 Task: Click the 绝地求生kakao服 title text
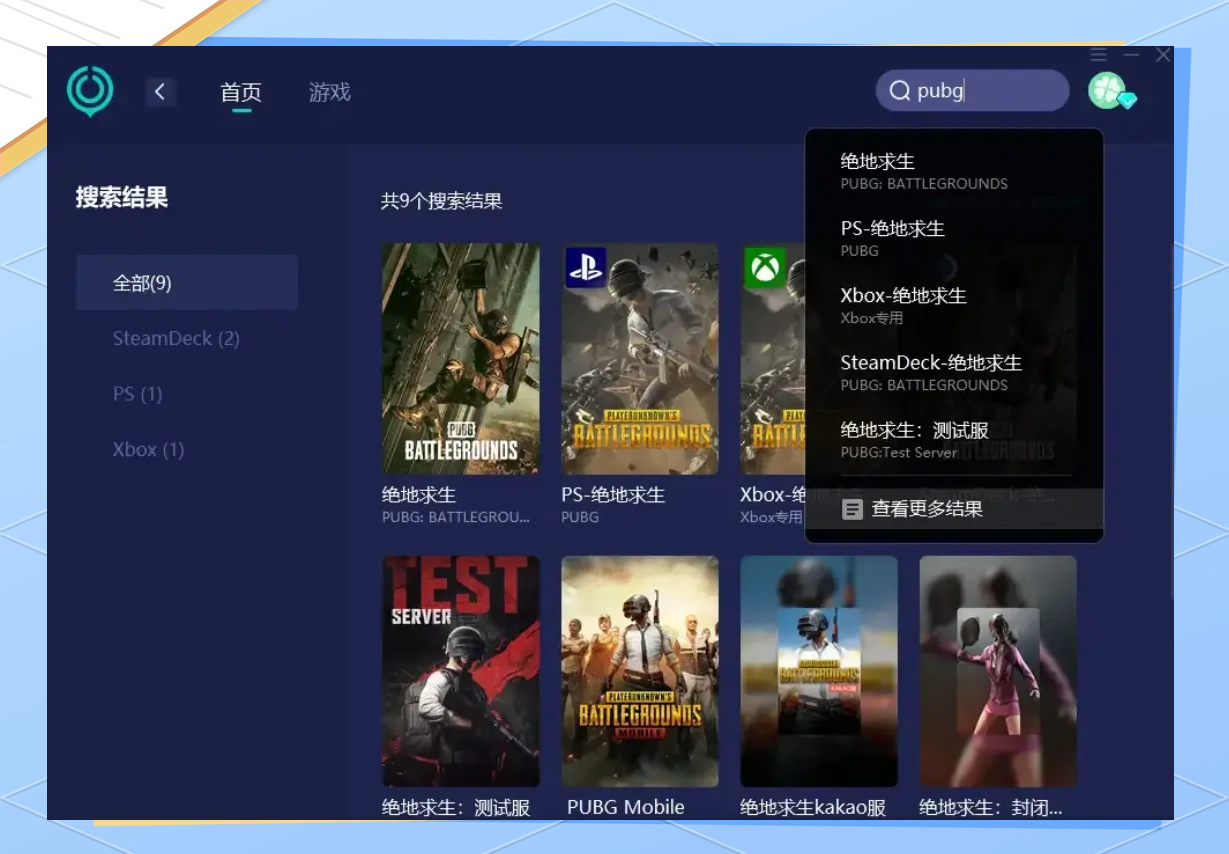pos(813,807)
